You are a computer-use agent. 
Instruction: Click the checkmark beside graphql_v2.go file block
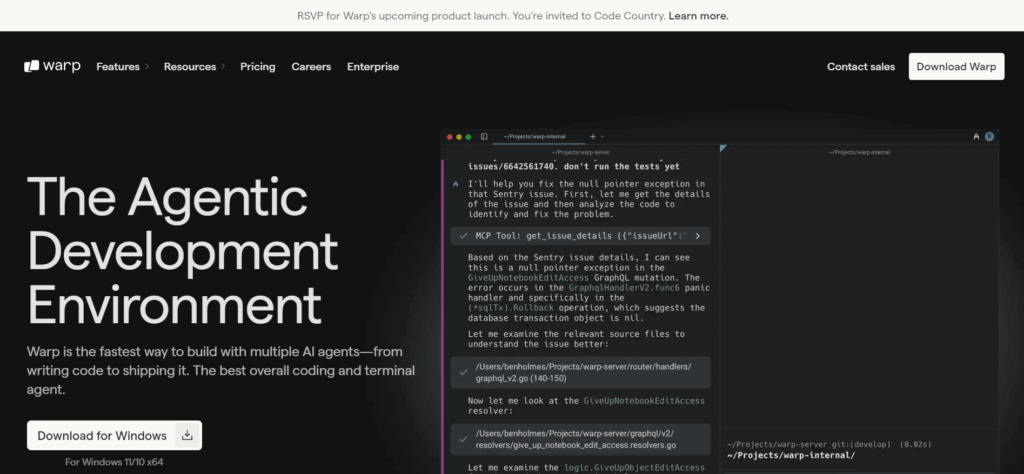463,372
